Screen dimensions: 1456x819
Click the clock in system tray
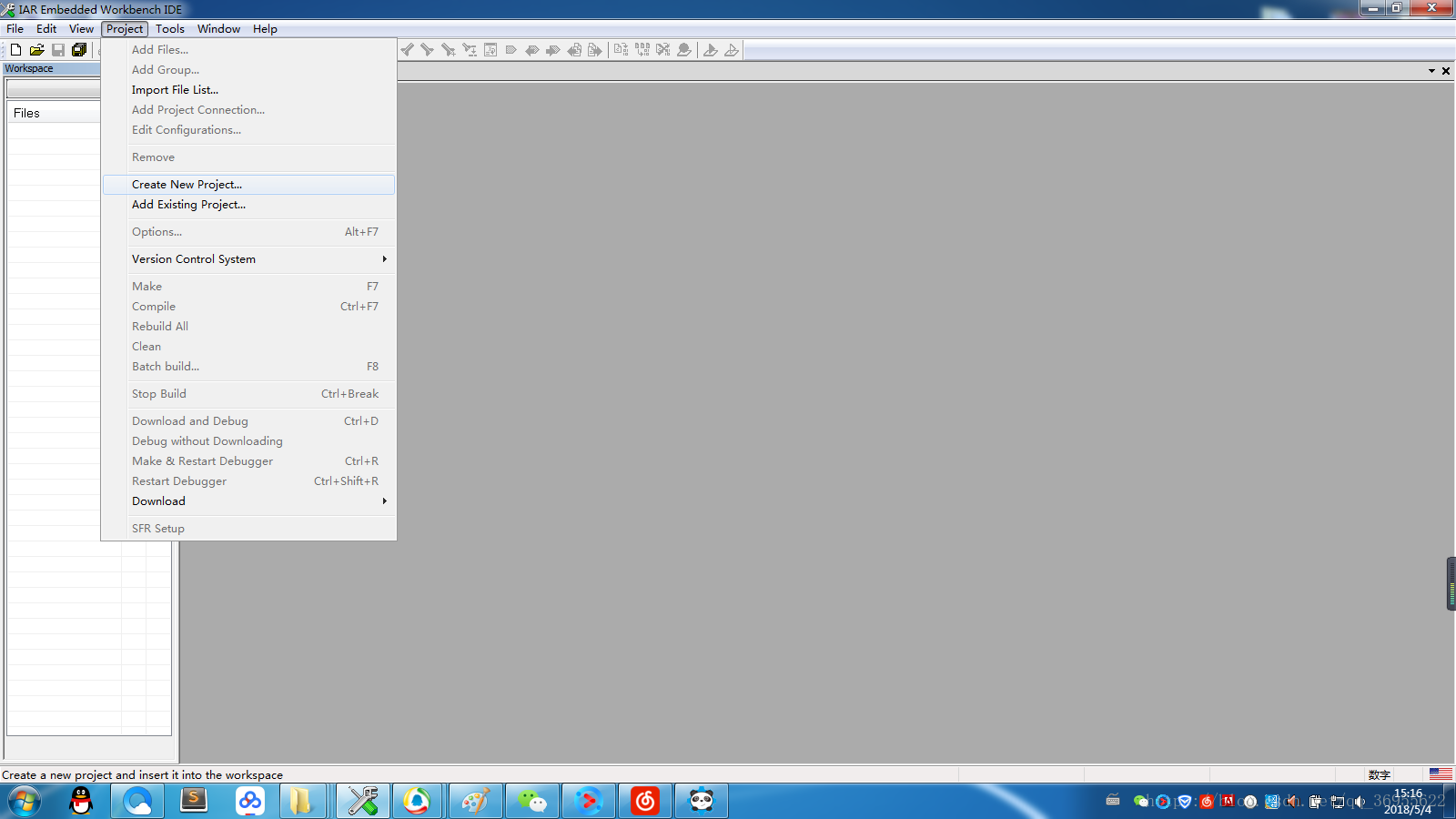tap(1408, 801)
